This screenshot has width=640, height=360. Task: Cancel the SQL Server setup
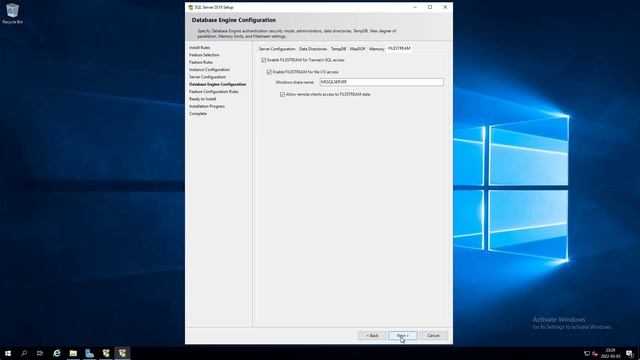click(x=433, y=336)
